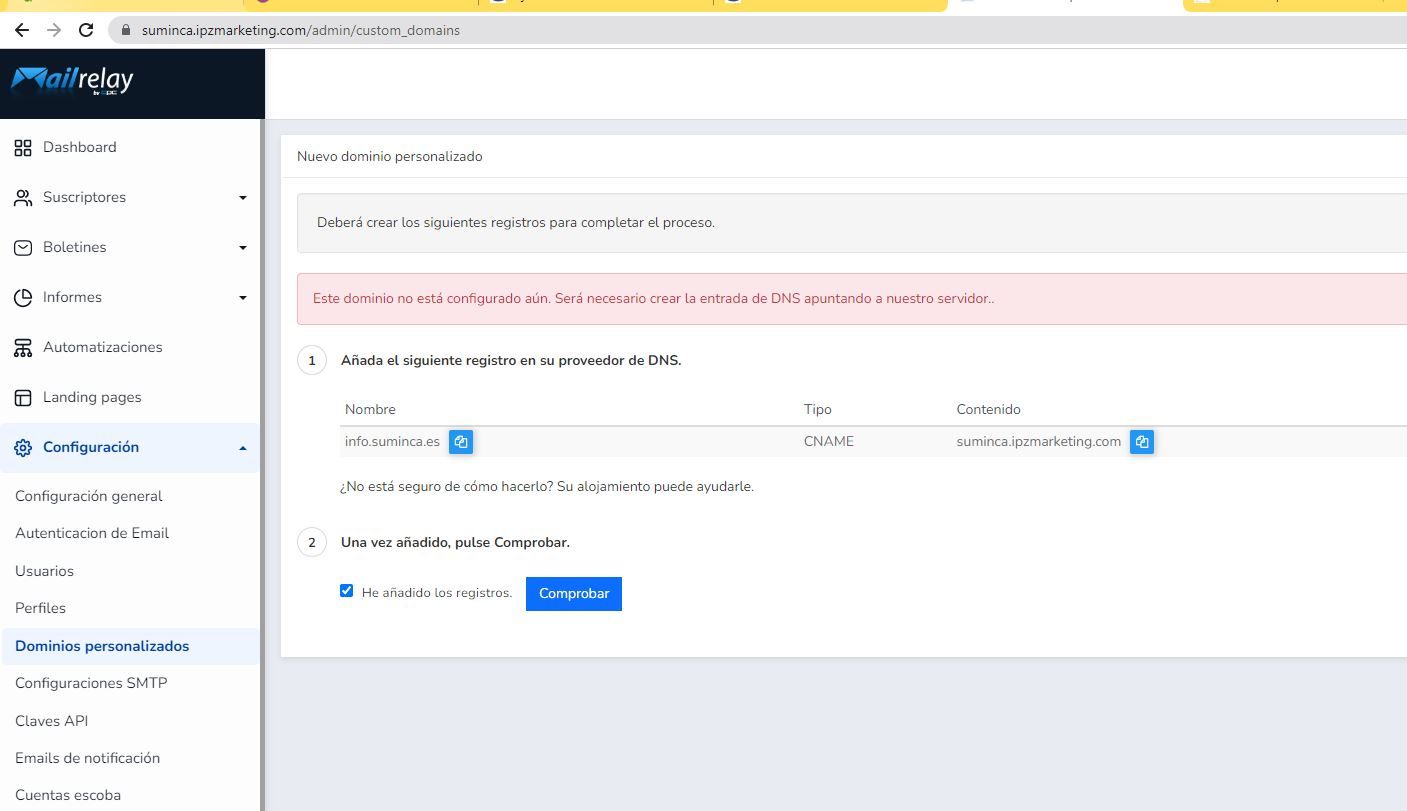Image resolution: width=1407 pixels, height=811 pixels.
Task: Click the Automatizaciones flow icon
Action: [x=23, y=348]
